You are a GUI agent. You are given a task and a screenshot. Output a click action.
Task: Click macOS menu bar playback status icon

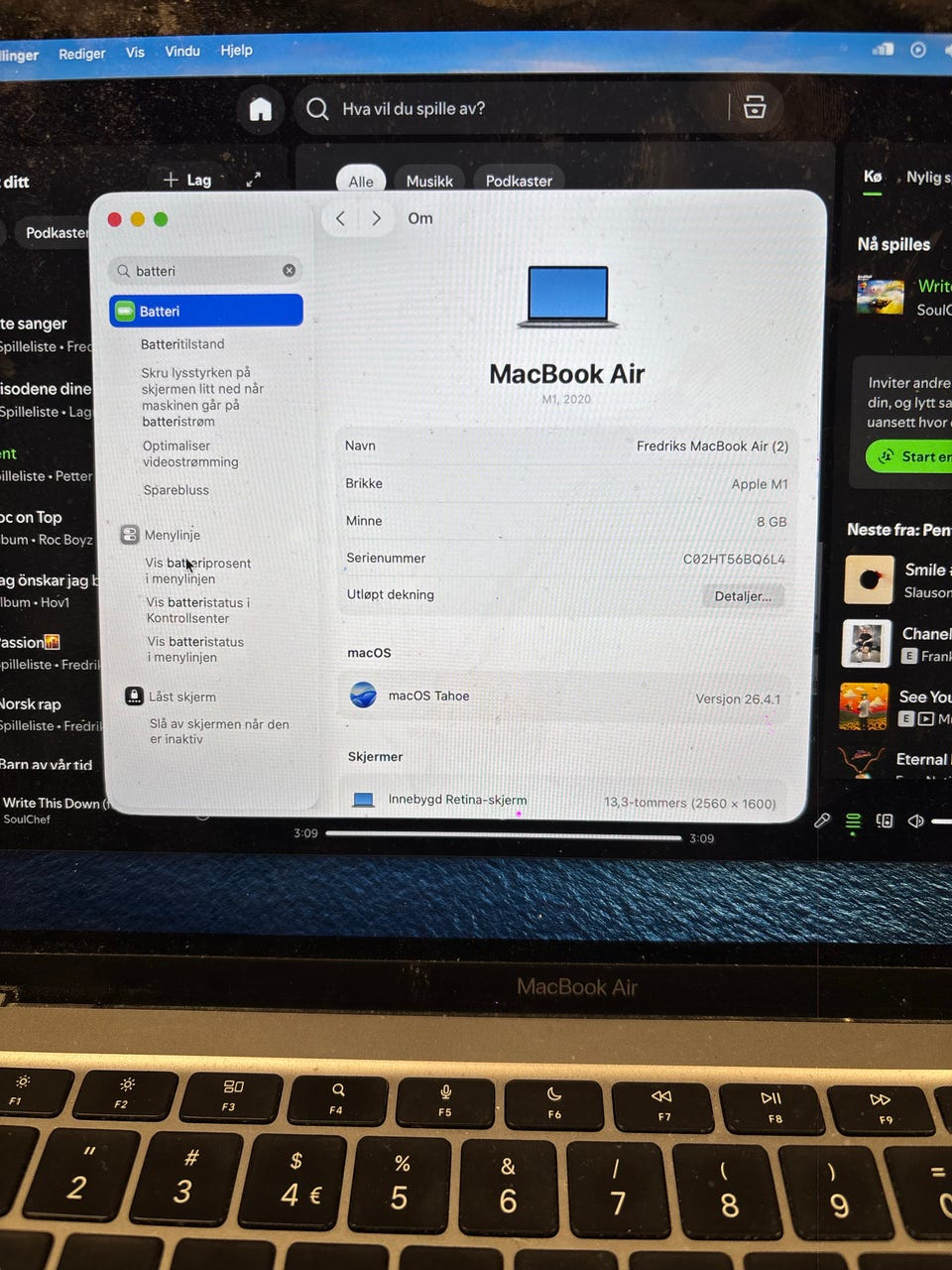pyautogui.click(x=918, y=50)
